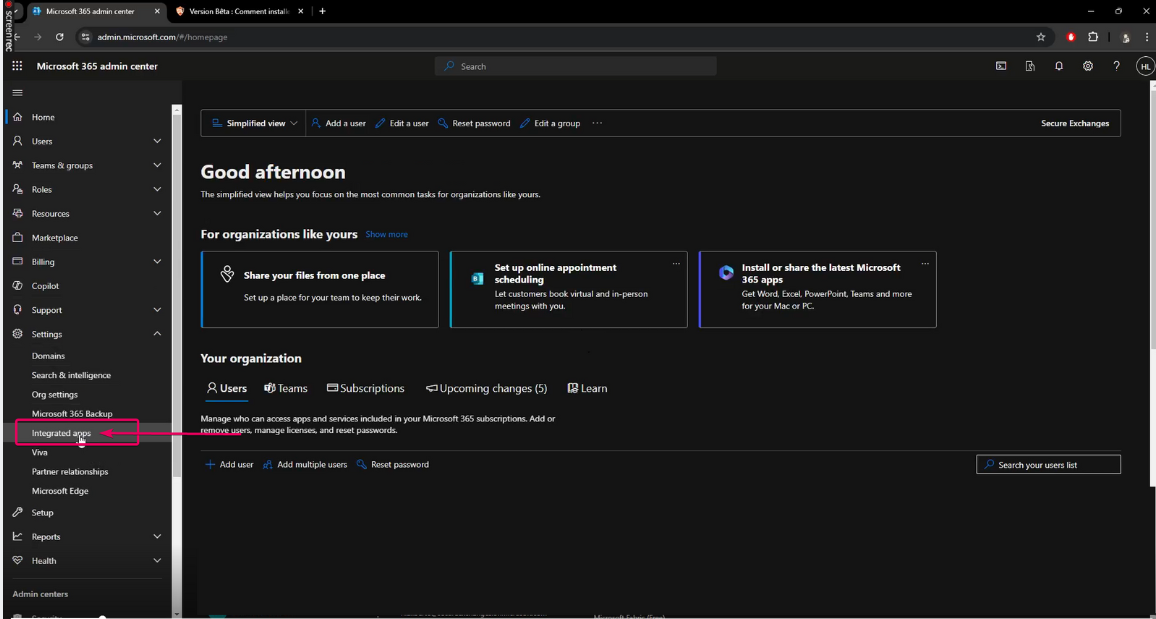Viewport: 1156px width, 619px height.
Task: Collapse the navigation menu hamburger icon
Action: [x=17, y=92]
